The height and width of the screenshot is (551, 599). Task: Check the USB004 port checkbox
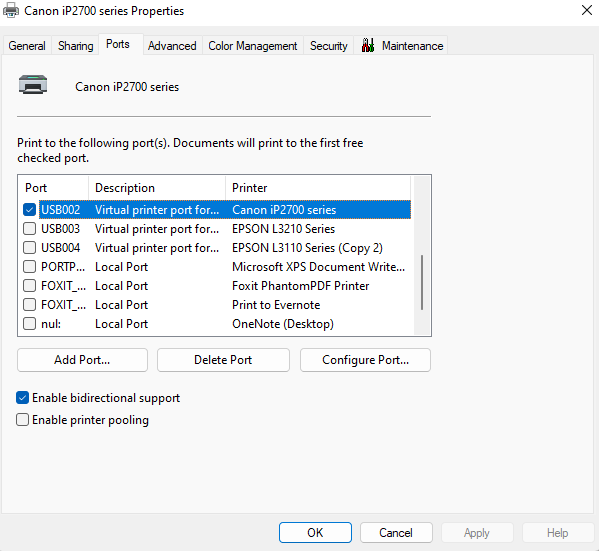tap(29, 248)
